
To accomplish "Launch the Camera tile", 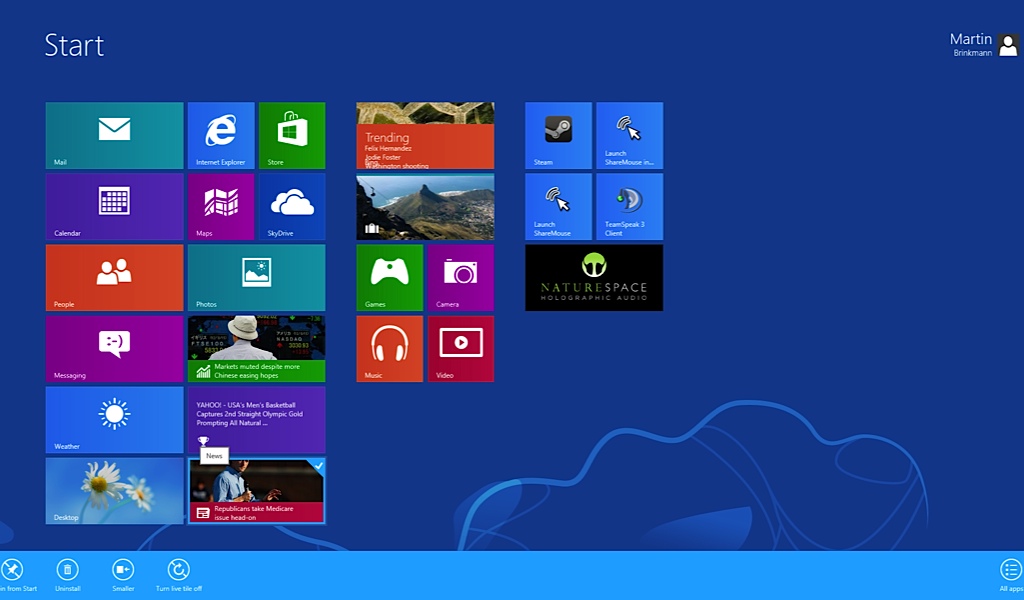I will click(x=461, y=278).
